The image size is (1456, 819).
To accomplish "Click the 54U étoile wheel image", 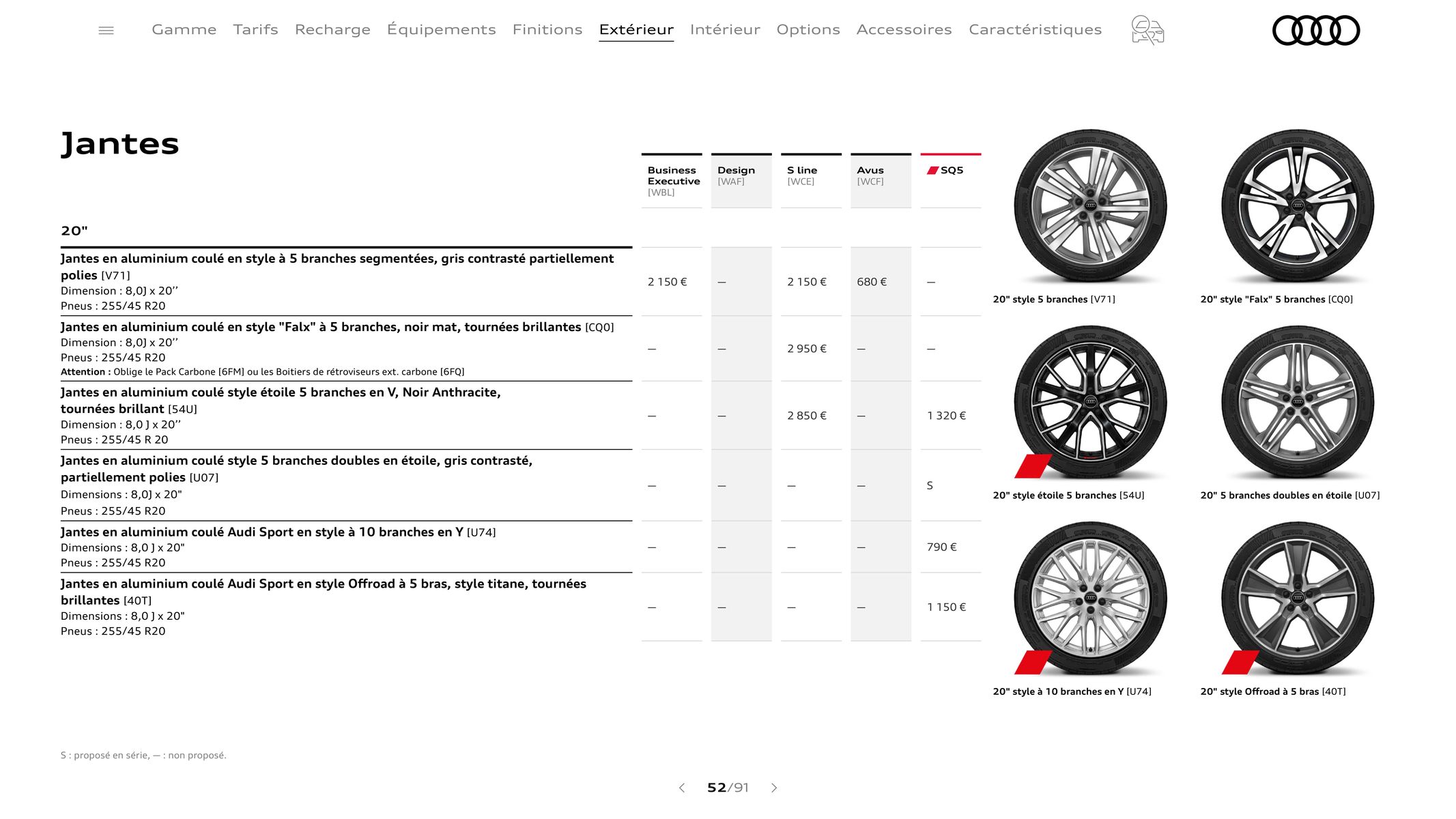I will [1090, 402].
